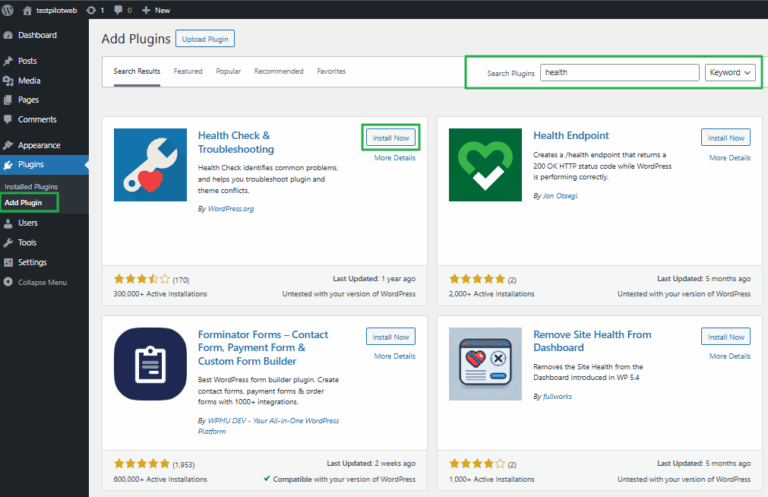Click the Health Endpoint green heart icon
Image resolution: width=768 pixels, height=497 pixels.
coord(484,173)
